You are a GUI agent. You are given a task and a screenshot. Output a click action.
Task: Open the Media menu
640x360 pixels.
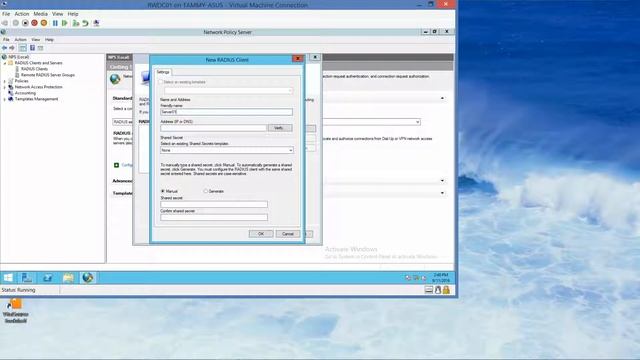click(x=40, y=14)
